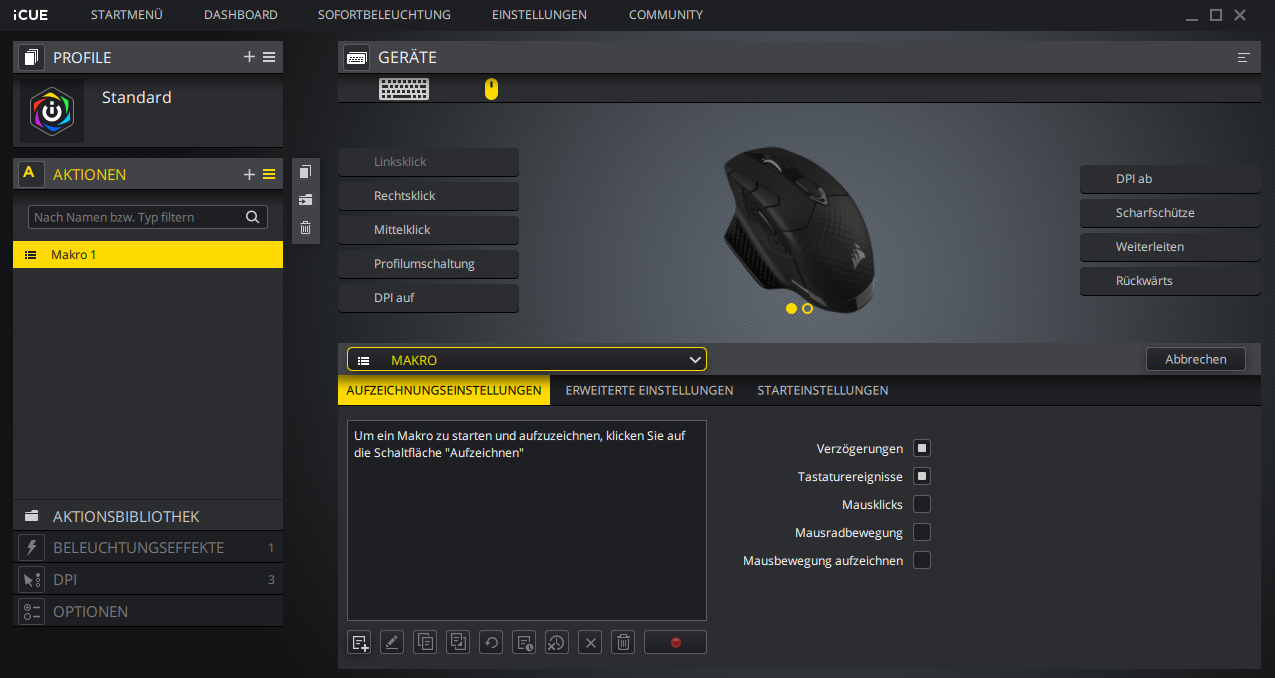
Task: Click the Standard profile iCUE logo thumbnail
Action: click(x=52, y=110)
